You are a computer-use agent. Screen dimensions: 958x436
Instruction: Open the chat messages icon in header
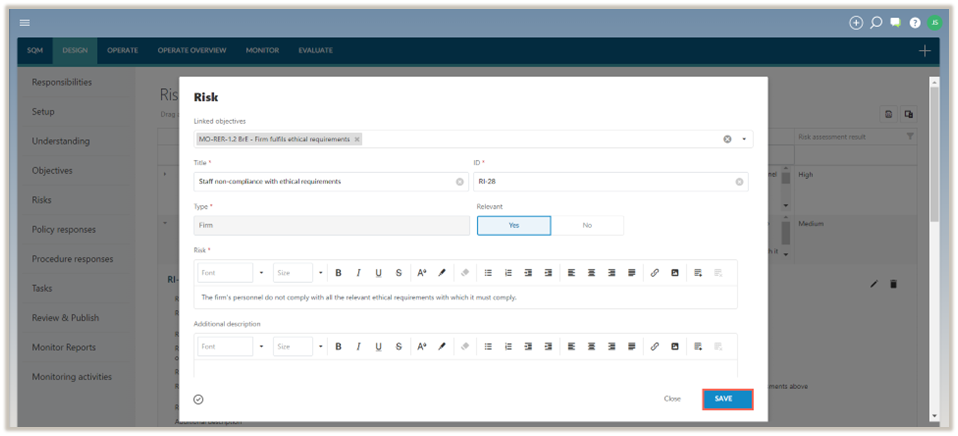[x=896, y=22]
